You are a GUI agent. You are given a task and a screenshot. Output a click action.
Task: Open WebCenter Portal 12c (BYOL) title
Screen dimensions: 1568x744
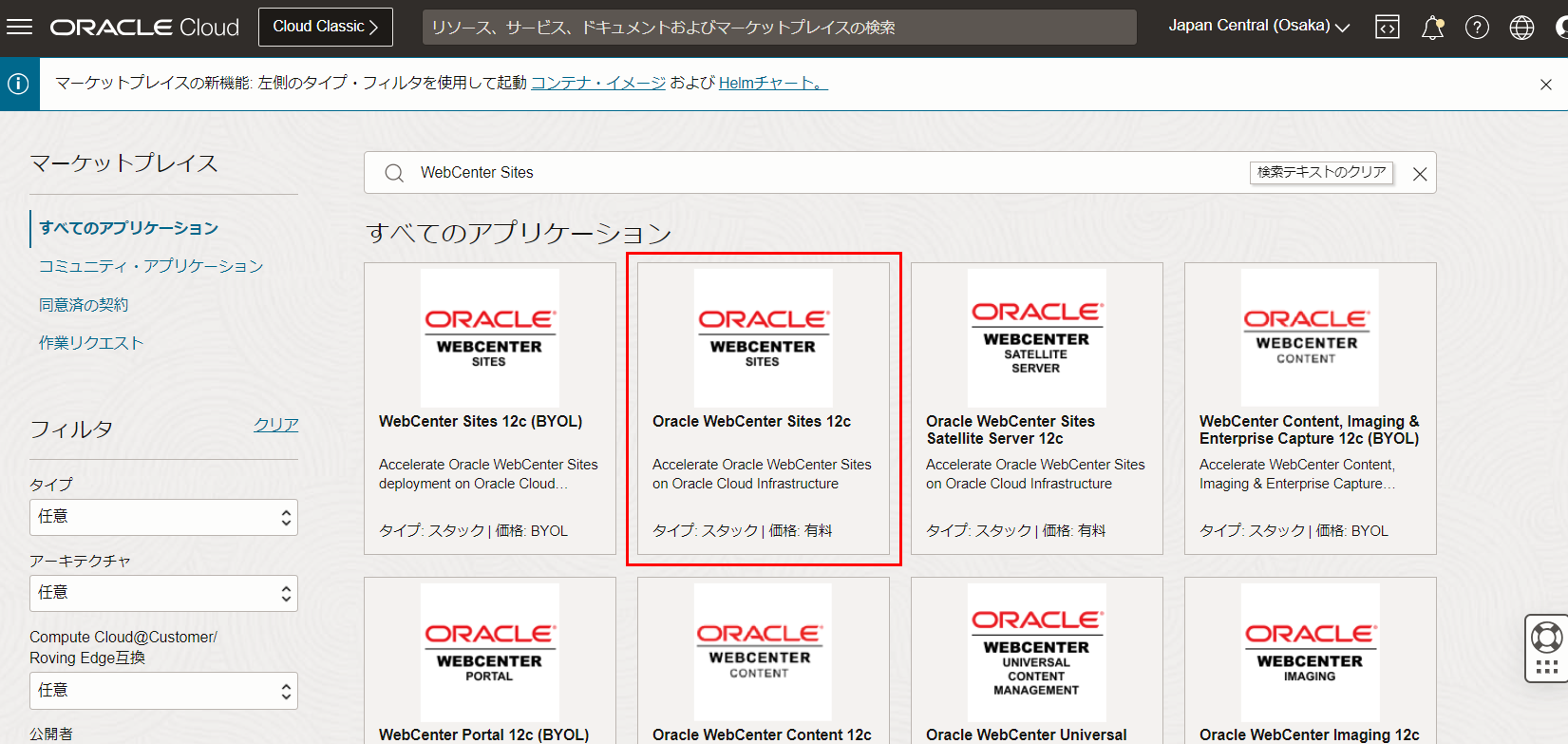(483, 734)
